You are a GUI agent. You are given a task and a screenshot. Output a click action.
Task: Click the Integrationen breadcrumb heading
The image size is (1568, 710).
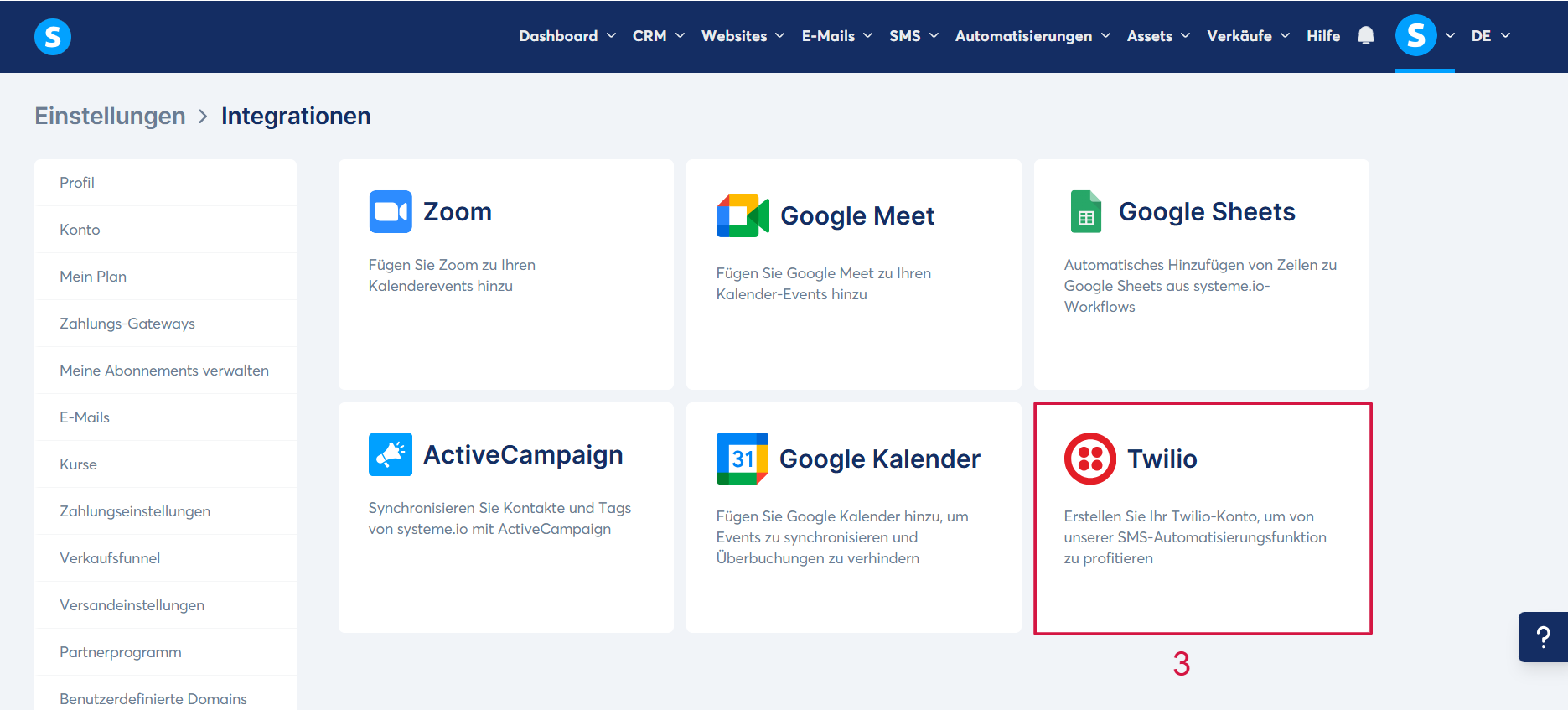tap(296, 116)
